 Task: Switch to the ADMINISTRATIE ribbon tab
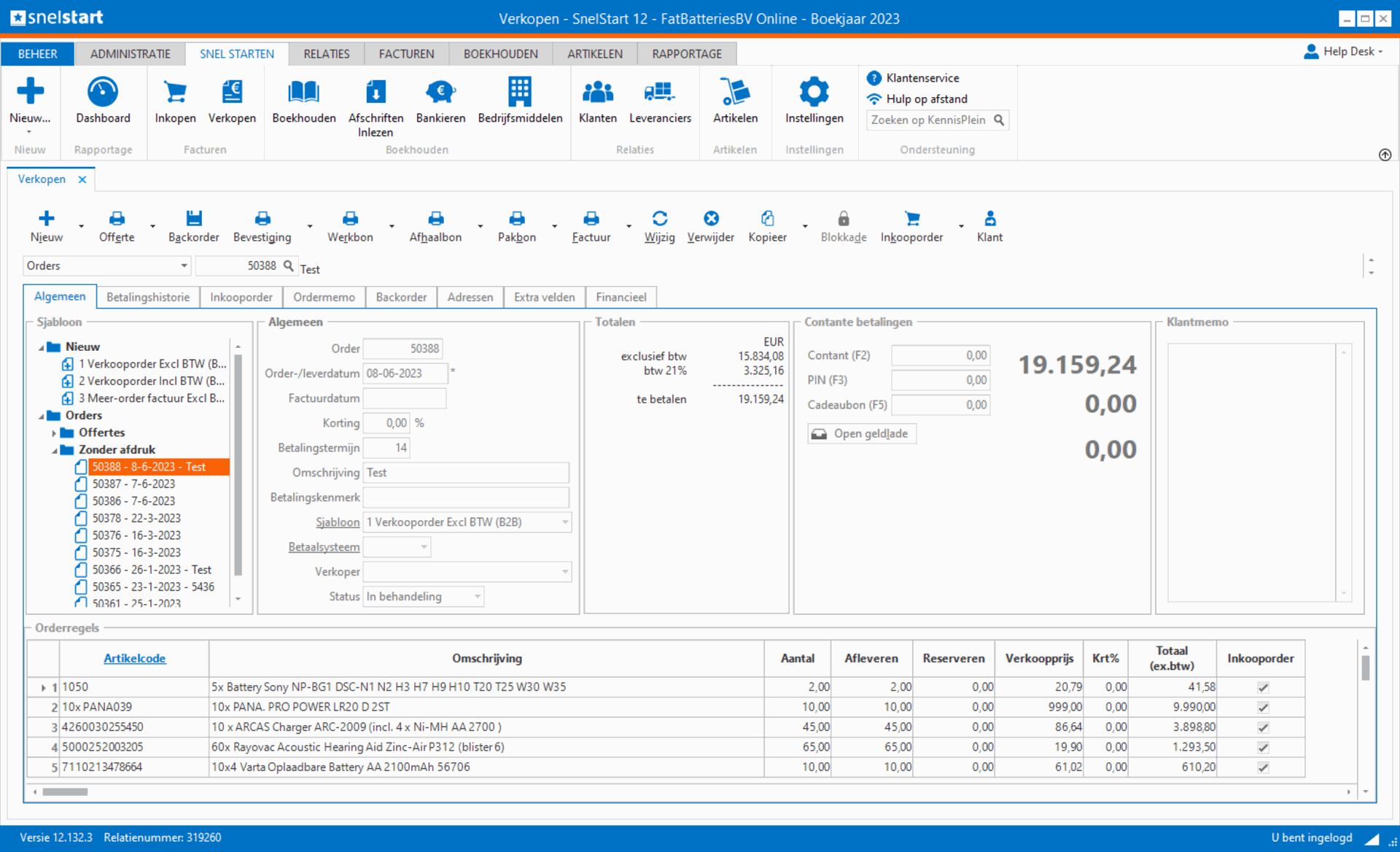point(130,54)
